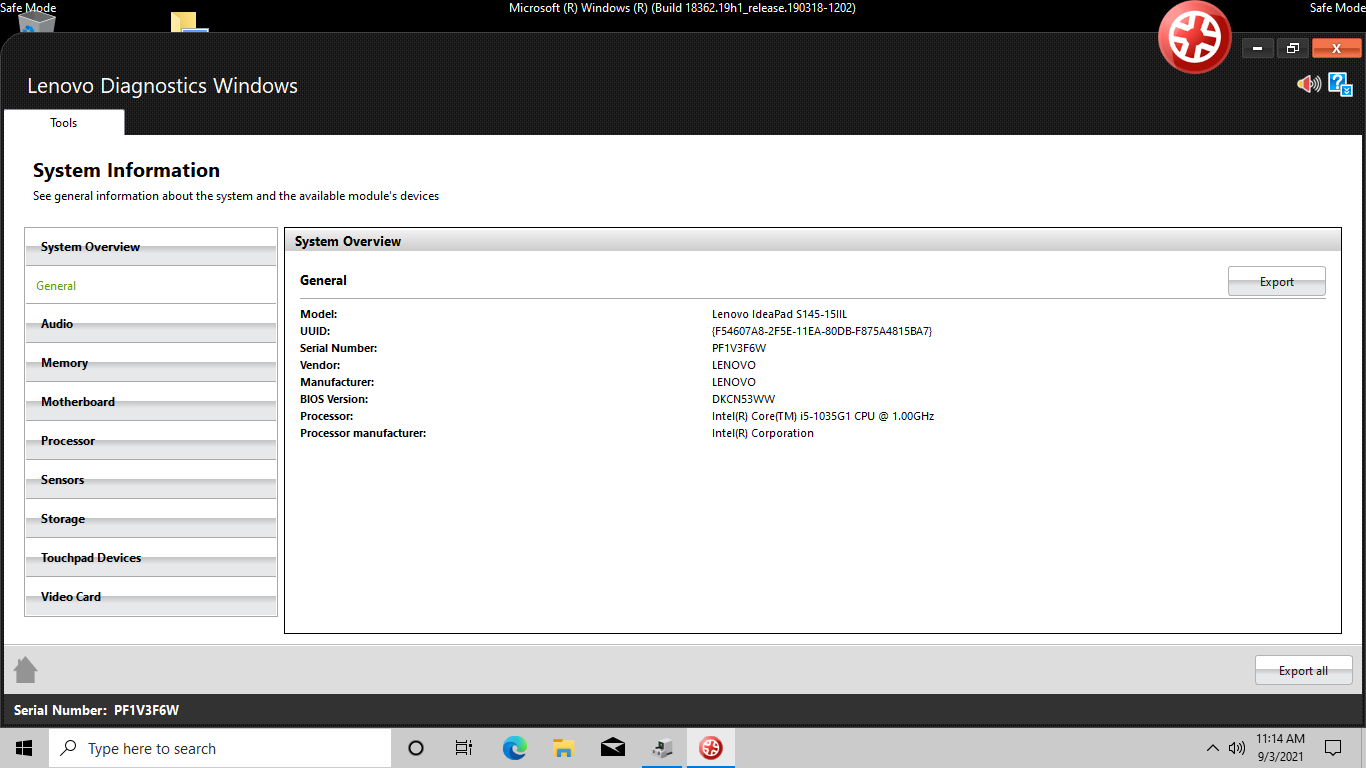The height and width of the screenshot is (768, 1366).
Task: Click the Processor manufacturer: label
Action: tap(363, 433)
